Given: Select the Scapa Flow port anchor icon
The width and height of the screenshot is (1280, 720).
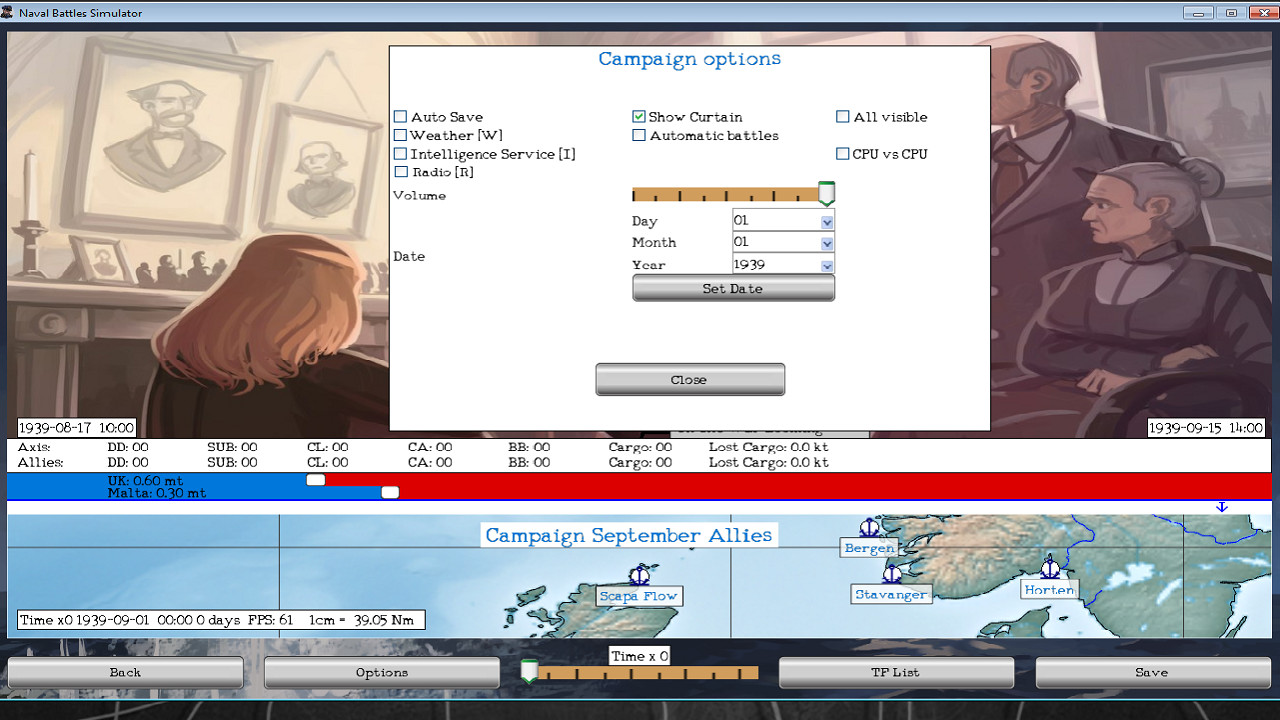Looking at the screenshot, I should point(637,576).
